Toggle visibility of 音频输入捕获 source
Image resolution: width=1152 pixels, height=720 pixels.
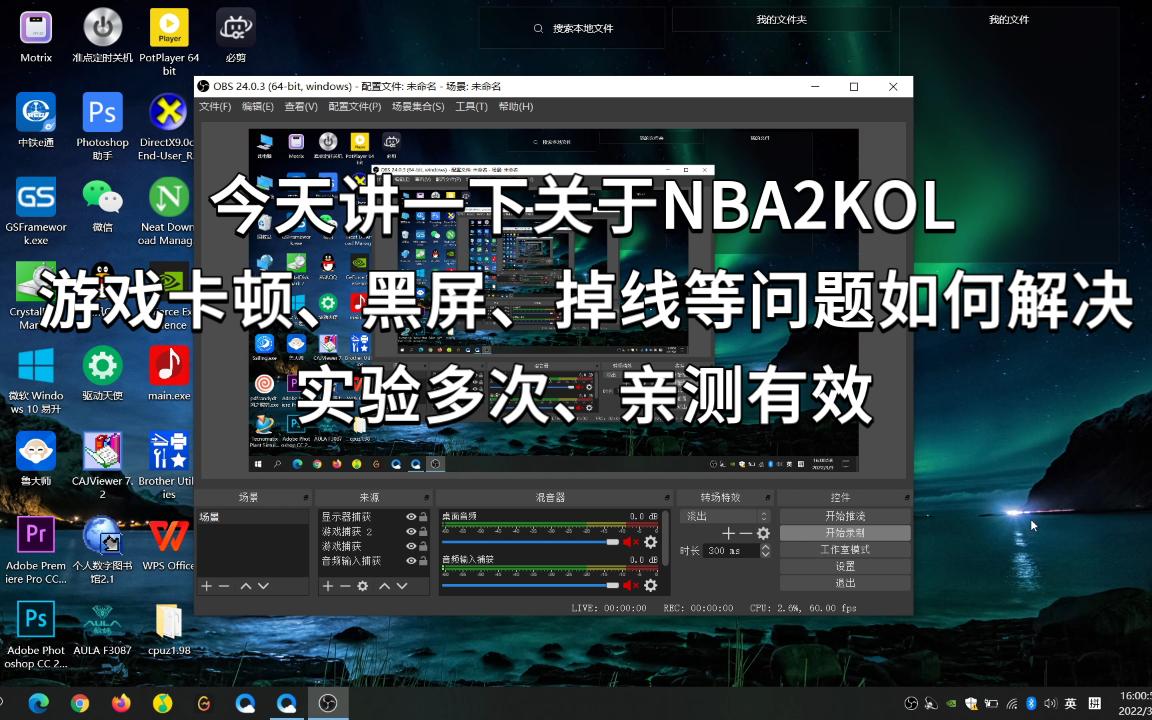pos(411,561)
